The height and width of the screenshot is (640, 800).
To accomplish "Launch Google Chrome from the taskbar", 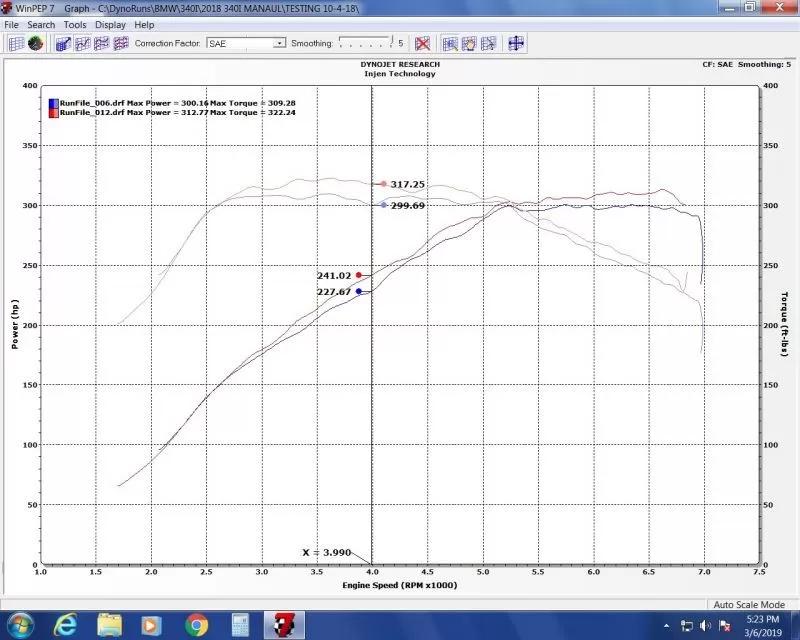I will click(x=196, y=626).
